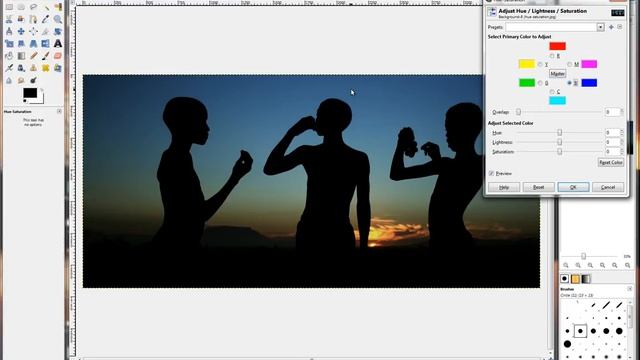Select the Ellipse Select tool
This screenshot has height=360, width=640.
[x=21, y=7]
